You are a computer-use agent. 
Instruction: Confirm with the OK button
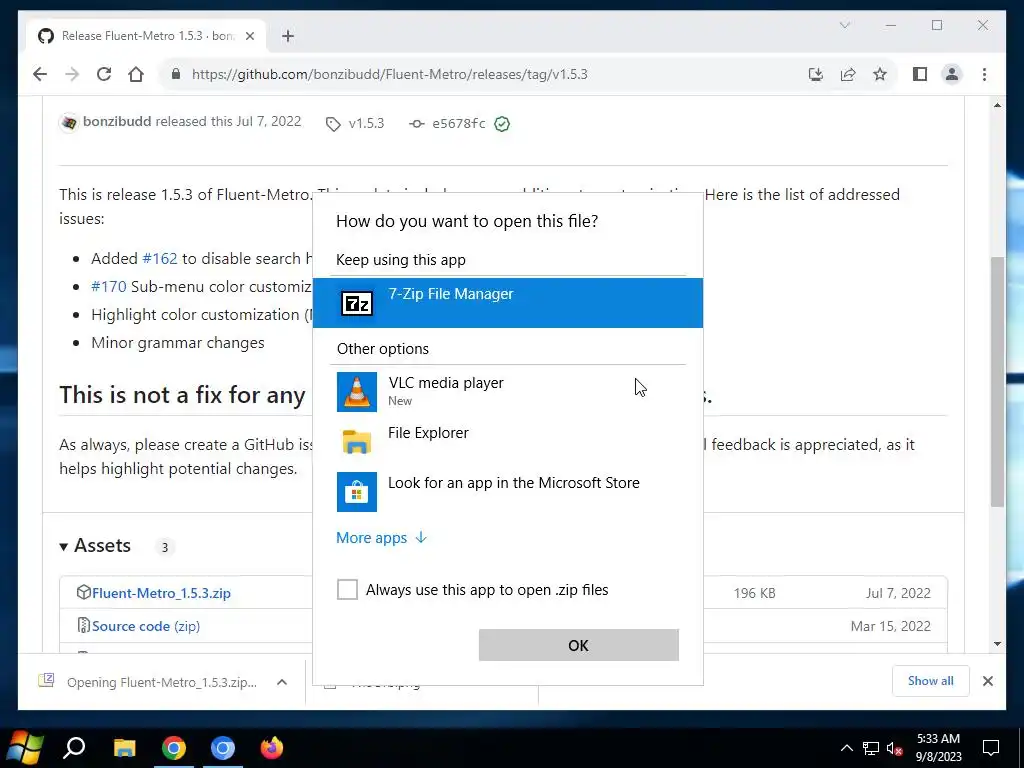coord(579,645)
